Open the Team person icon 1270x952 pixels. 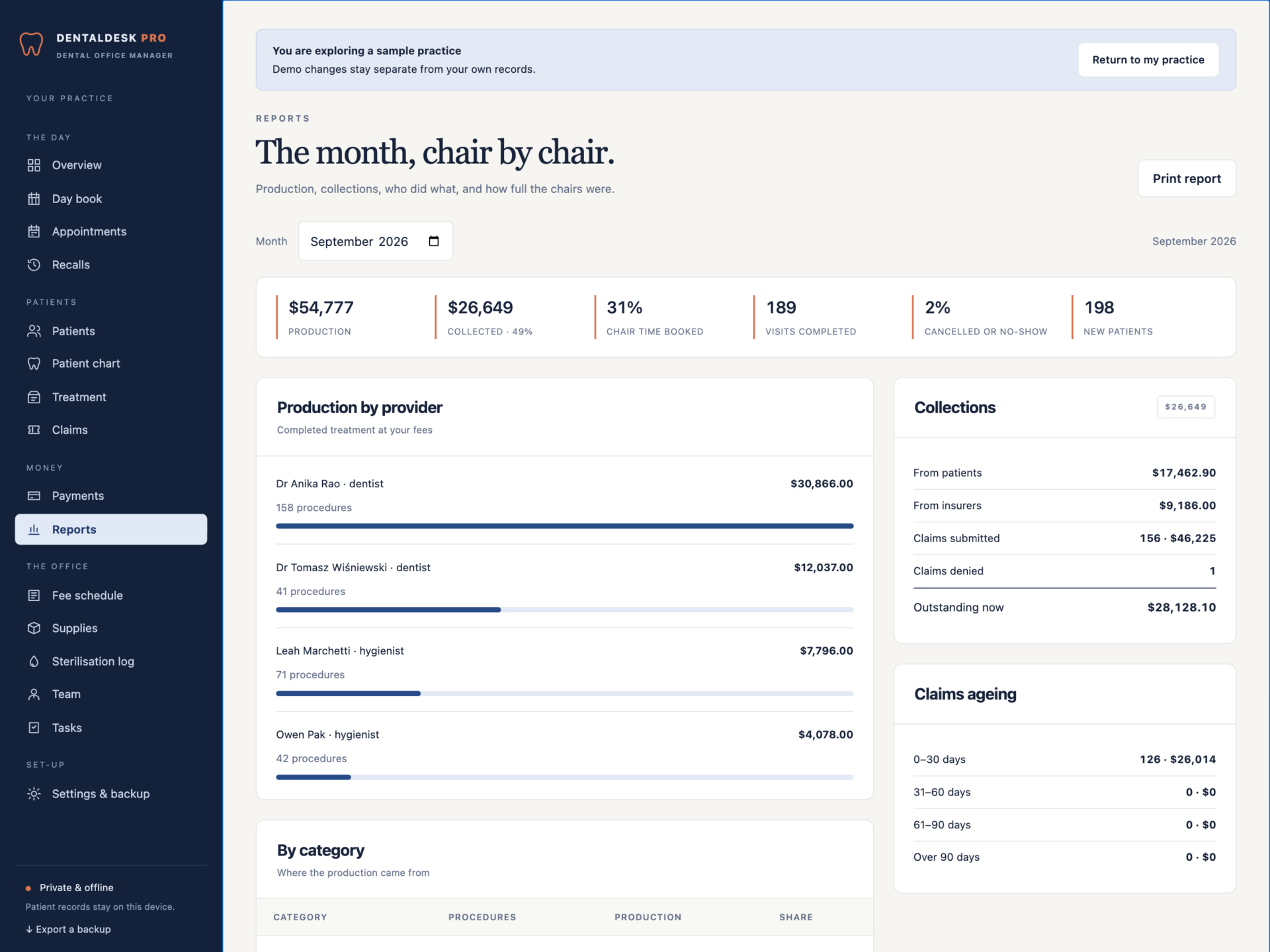click(x=34, y=694)
